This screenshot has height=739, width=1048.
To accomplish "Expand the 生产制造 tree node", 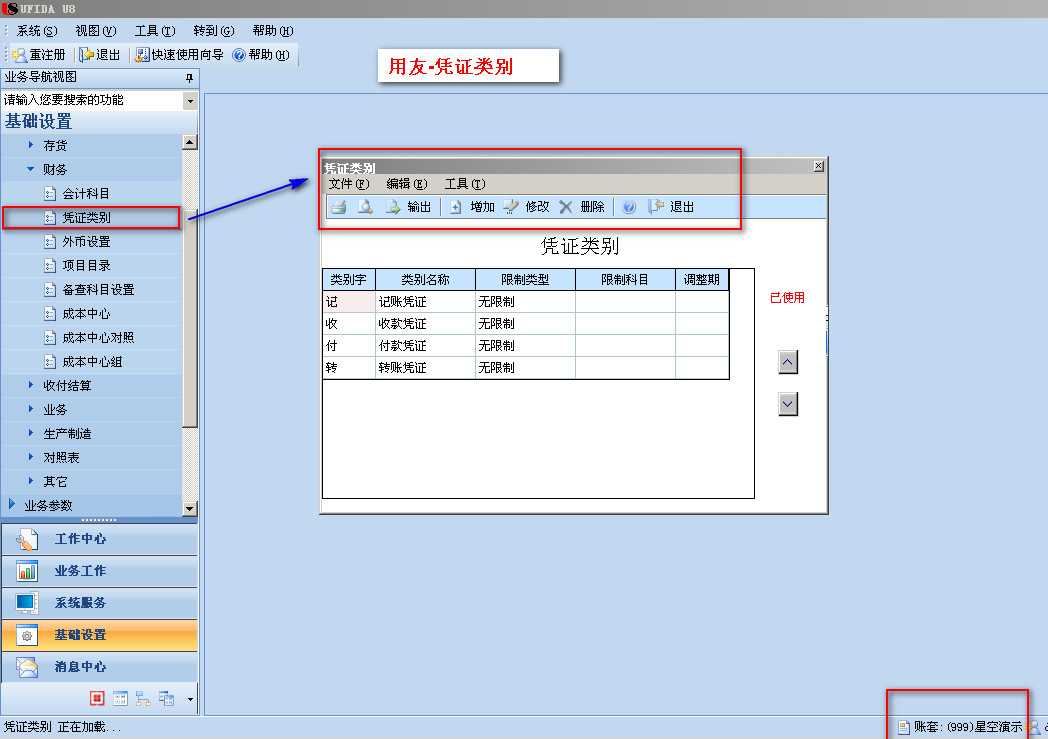I will [31, 433].
